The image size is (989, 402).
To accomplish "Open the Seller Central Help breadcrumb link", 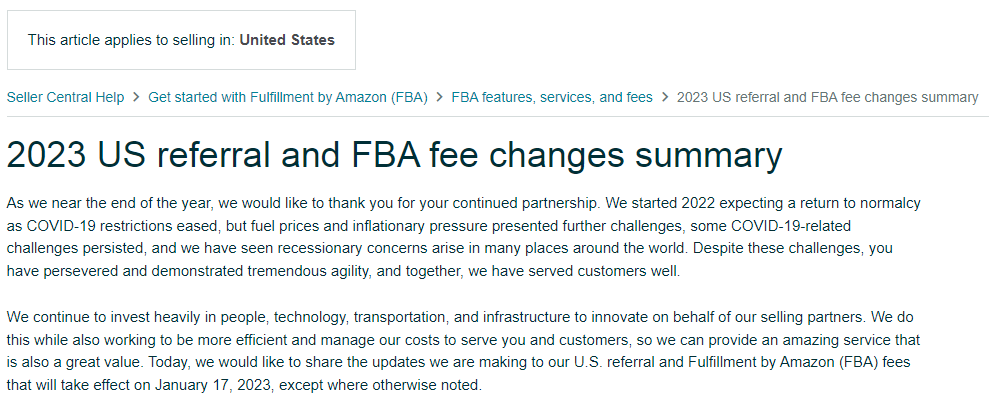I will coord(65,97).
